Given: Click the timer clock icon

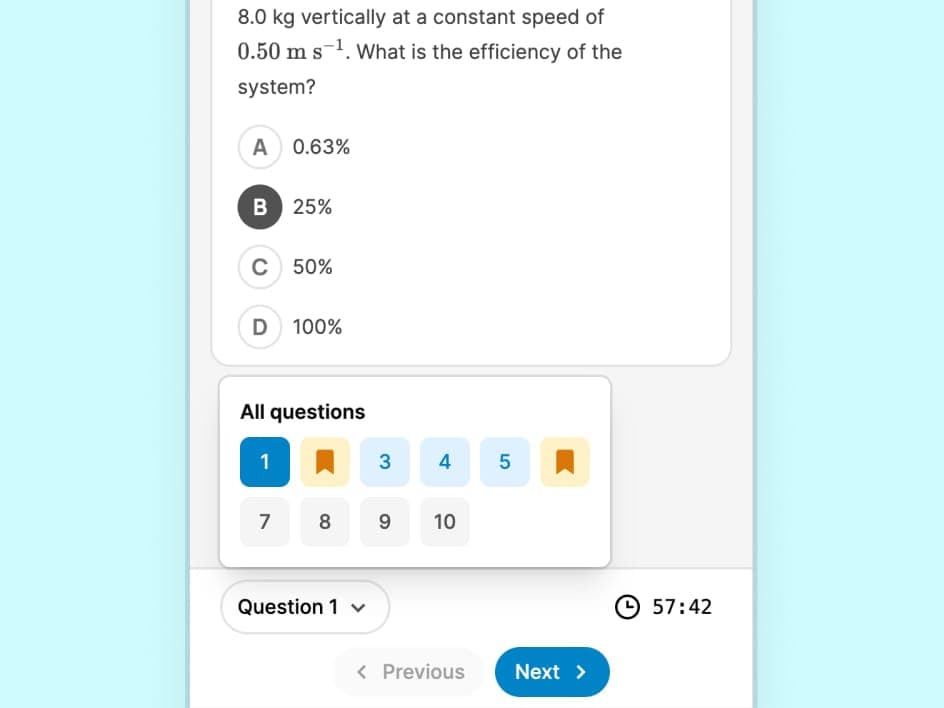Looking at the screenshot, I should pos(627,607).
